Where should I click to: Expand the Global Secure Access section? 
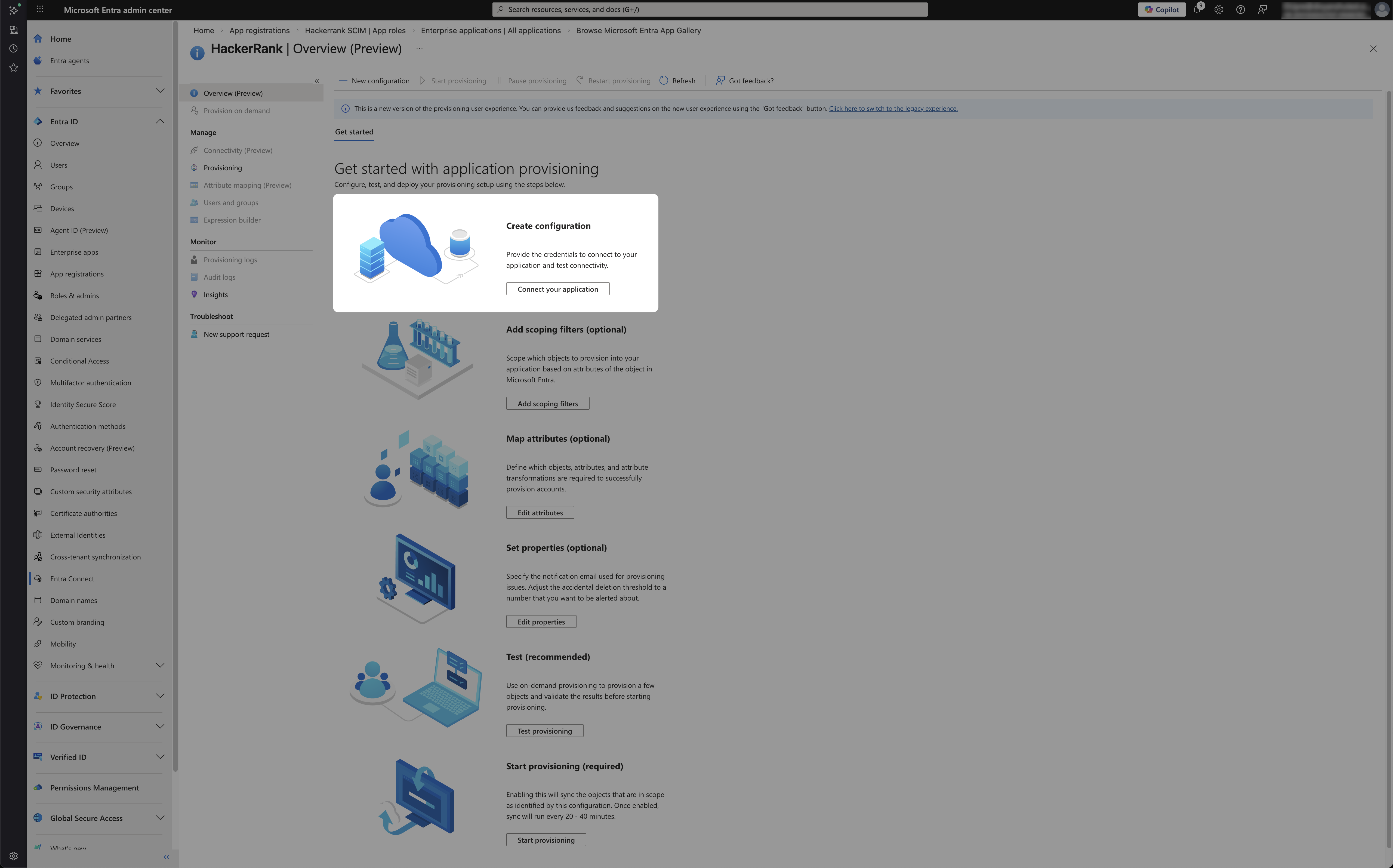(160, 817)
